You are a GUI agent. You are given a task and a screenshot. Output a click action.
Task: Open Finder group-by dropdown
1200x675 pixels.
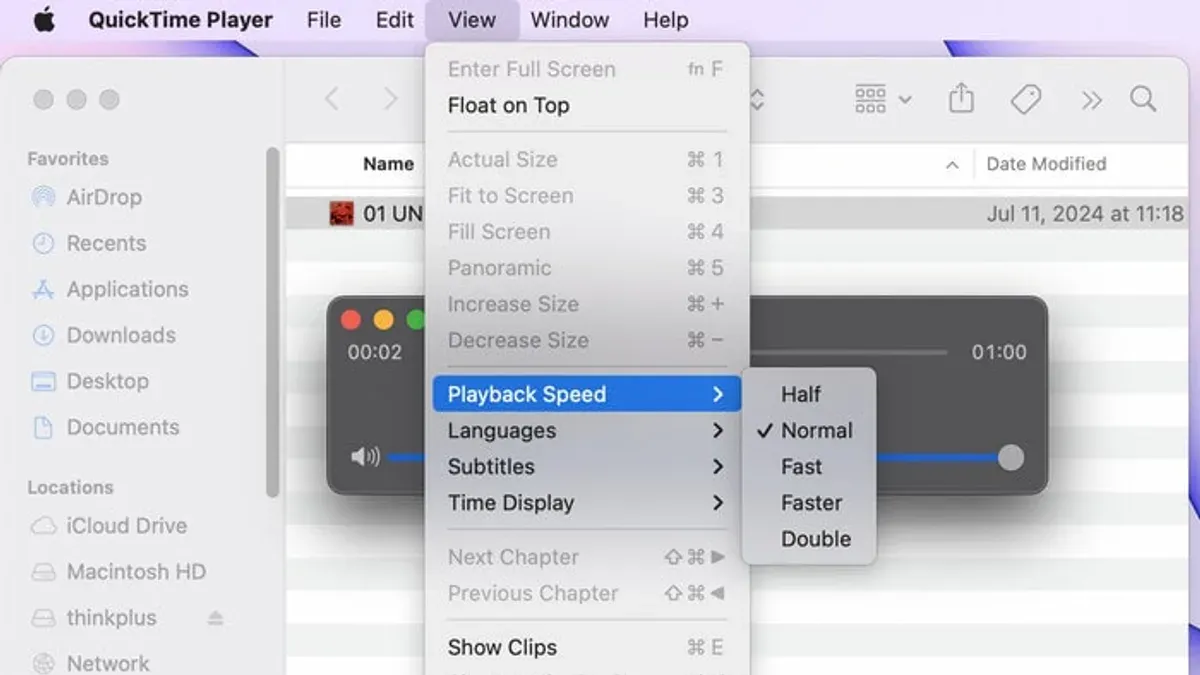(882, 99)
